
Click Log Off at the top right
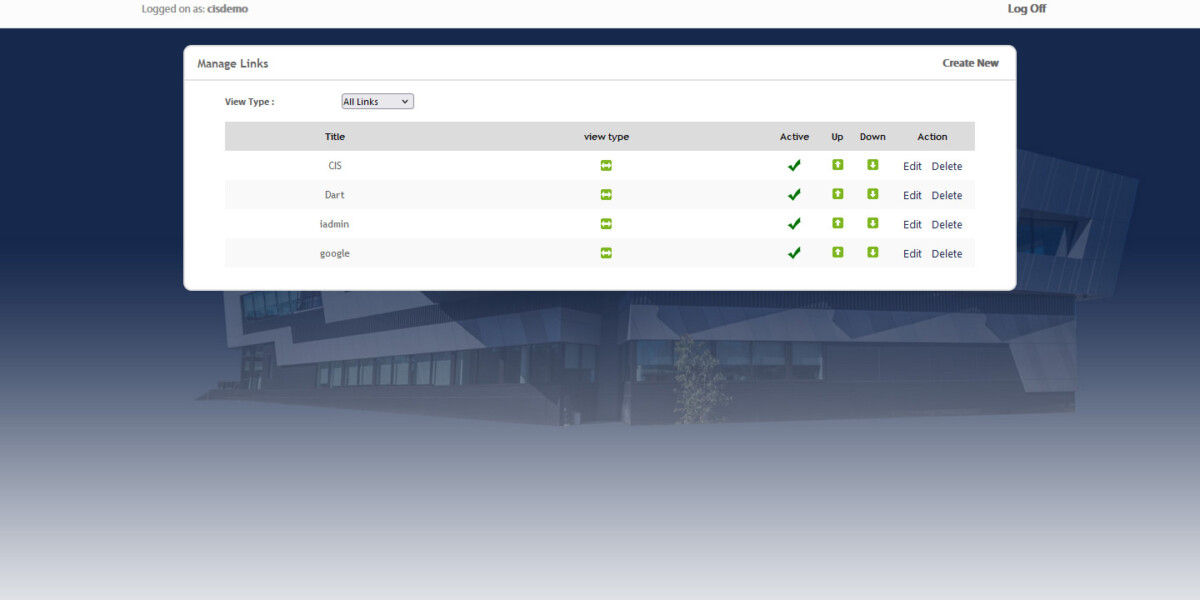coord(1026,9)
